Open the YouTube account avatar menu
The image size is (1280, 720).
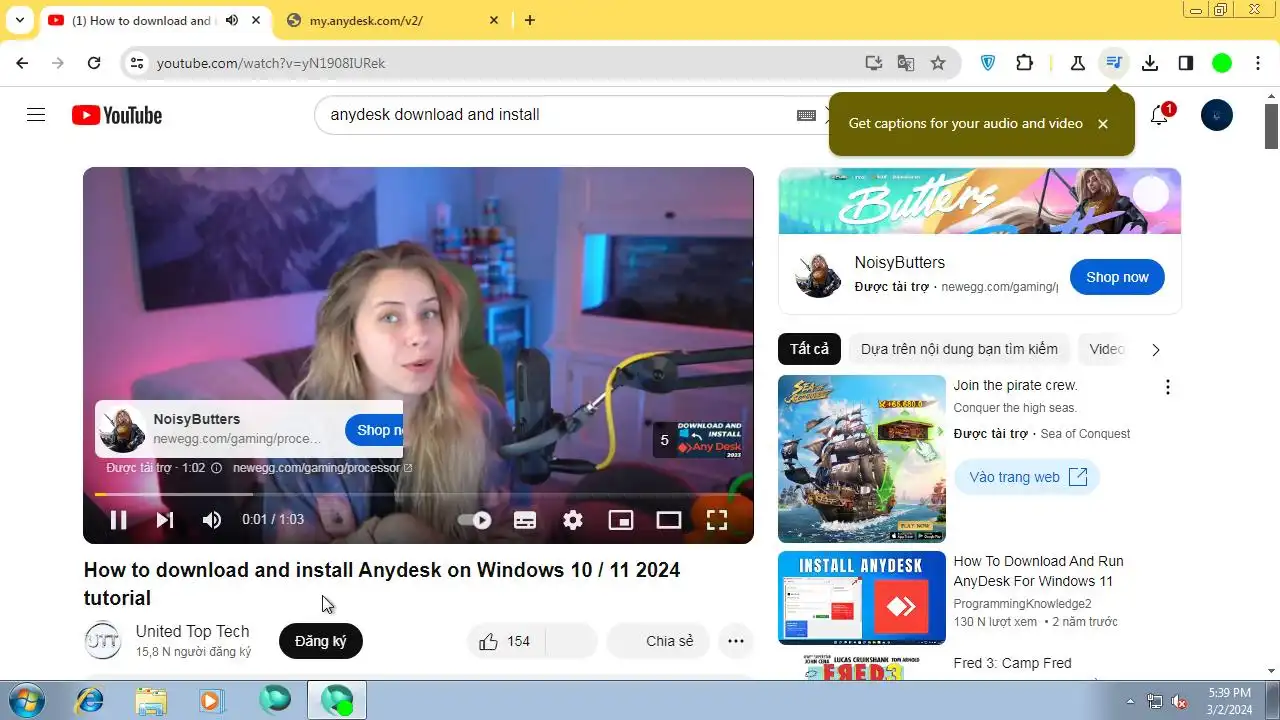(1216, 115)
